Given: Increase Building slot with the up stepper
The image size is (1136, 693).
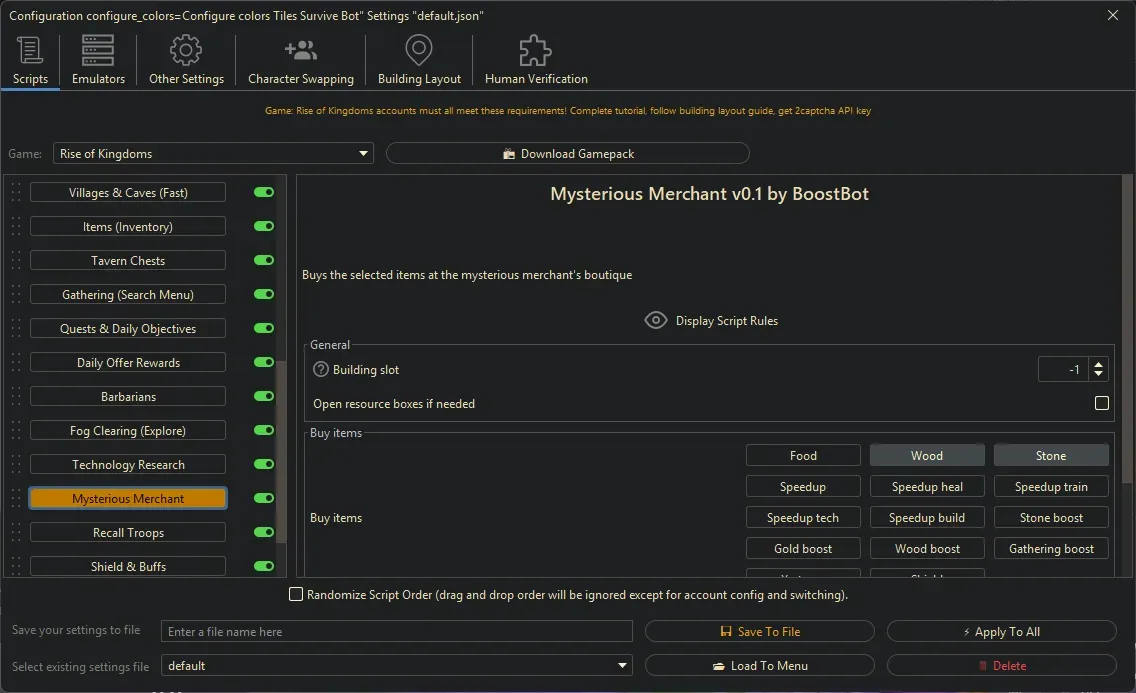Looking at the screenshot, I should tap(1097, 363).
